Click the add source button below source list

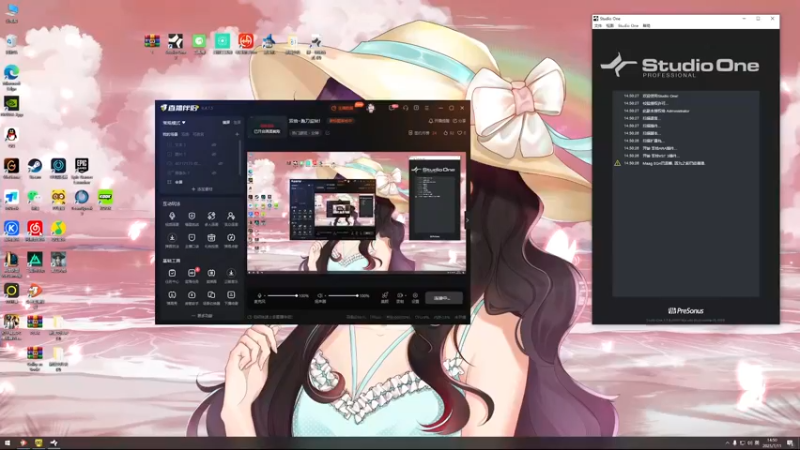202,189
